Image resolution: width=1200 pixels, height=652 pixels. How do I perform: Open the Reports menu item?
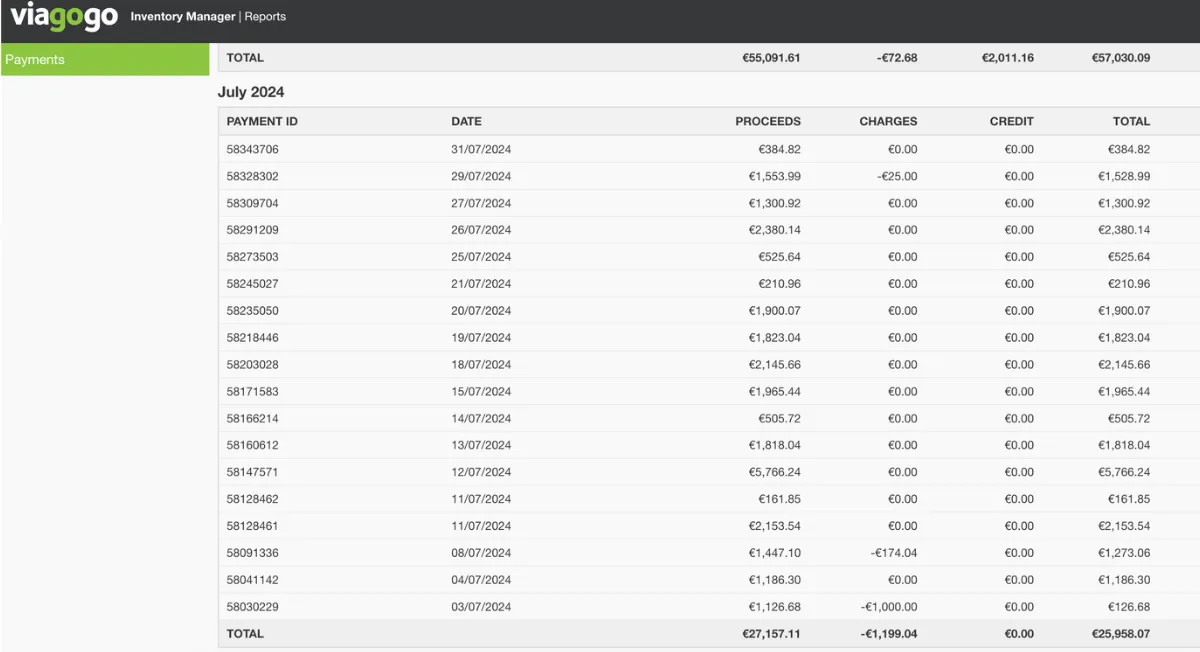[265, 17]
